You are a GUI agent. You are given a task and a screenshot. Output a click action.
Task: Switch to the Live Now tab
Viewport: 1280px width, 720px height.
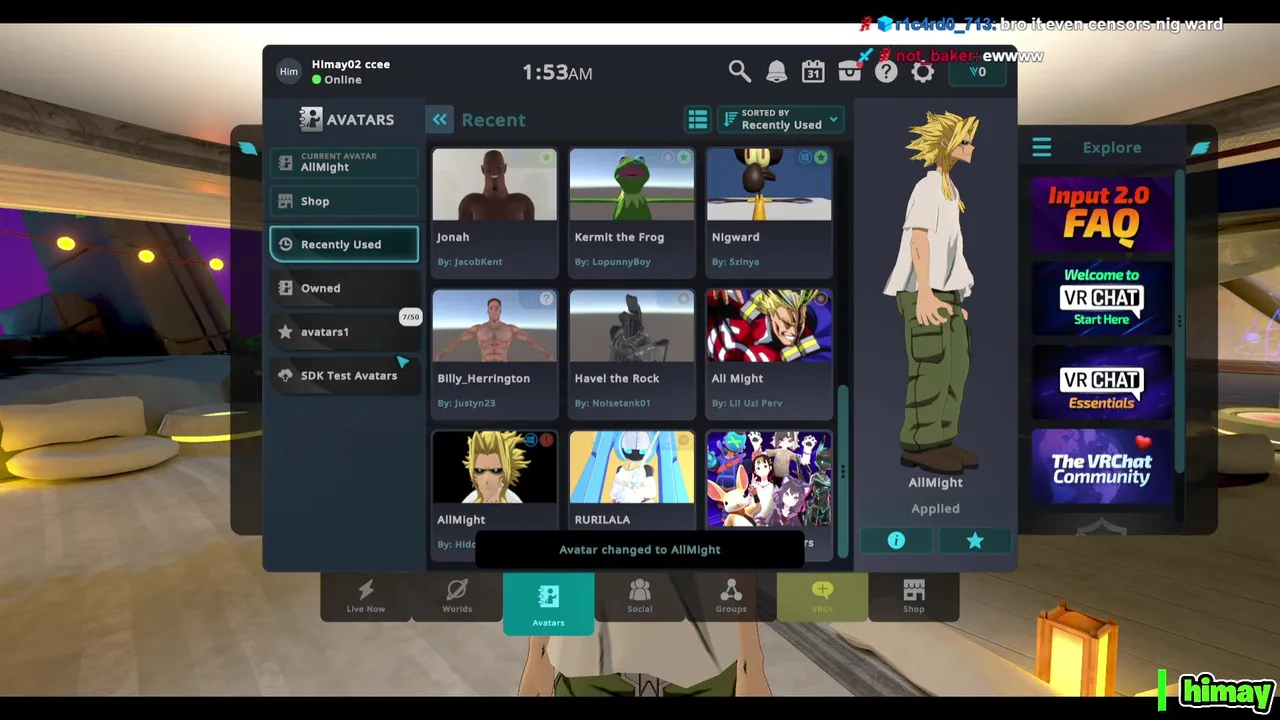coord(366,596)
